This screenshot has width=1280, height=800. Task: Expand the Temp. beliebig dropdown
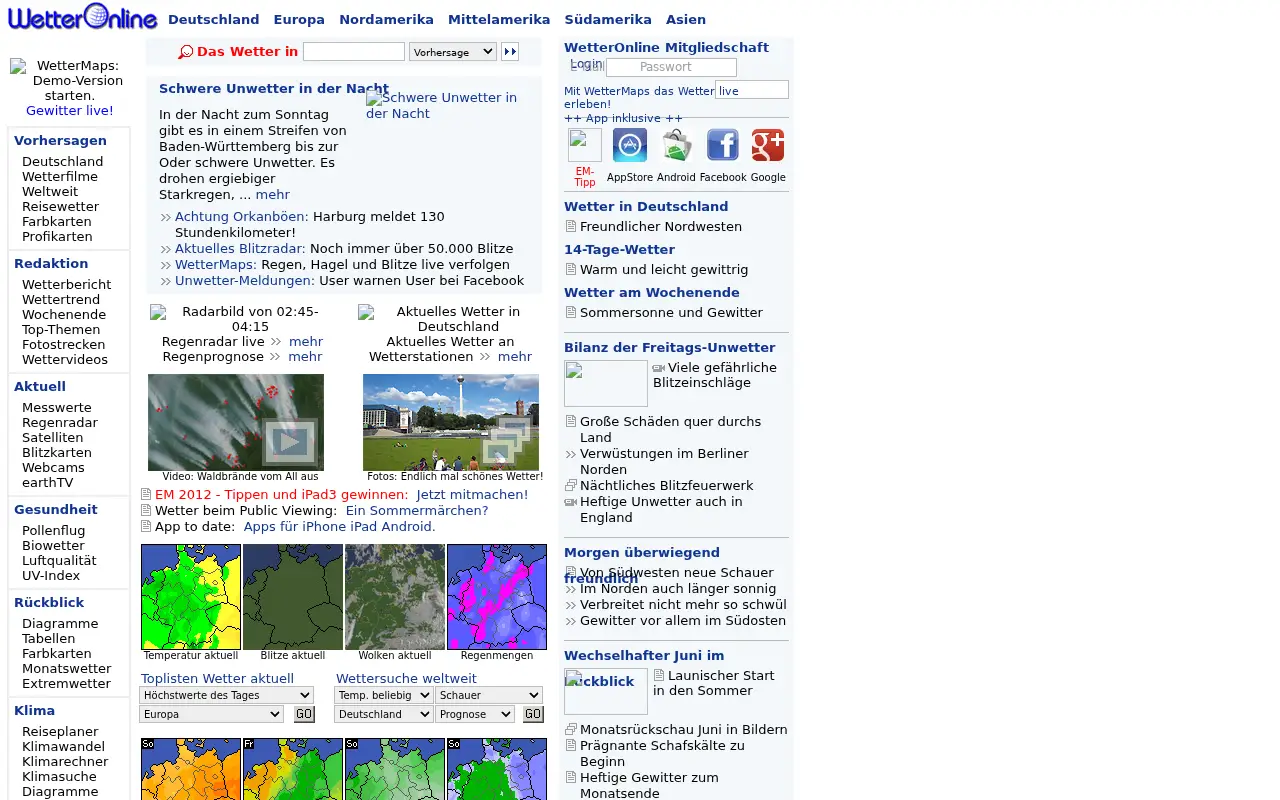pyautogui.click(x=383, y=695)
